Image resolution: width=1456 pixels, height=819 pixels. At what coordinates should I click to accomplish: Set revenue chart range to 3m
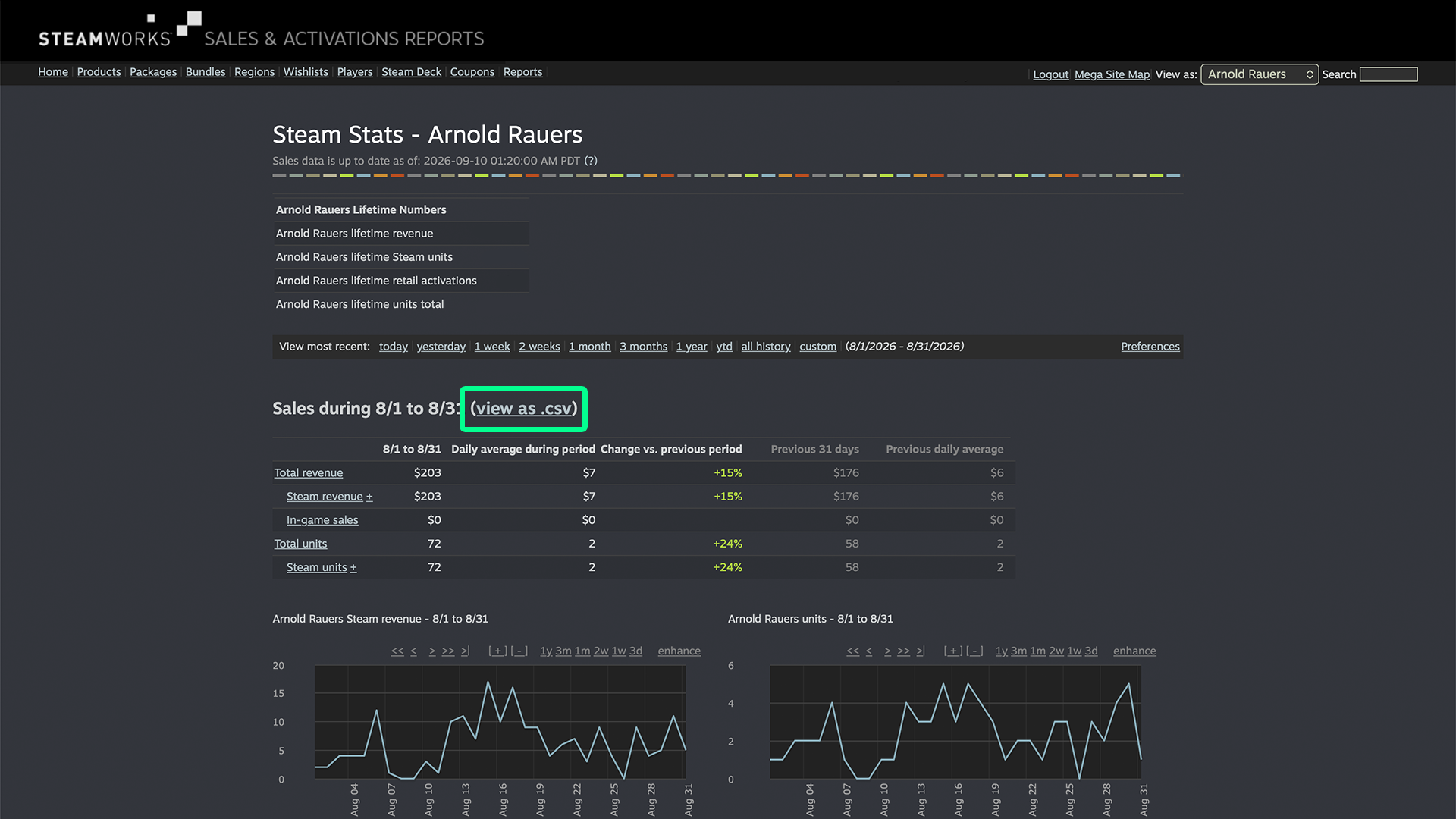click(x=563, y=651)
